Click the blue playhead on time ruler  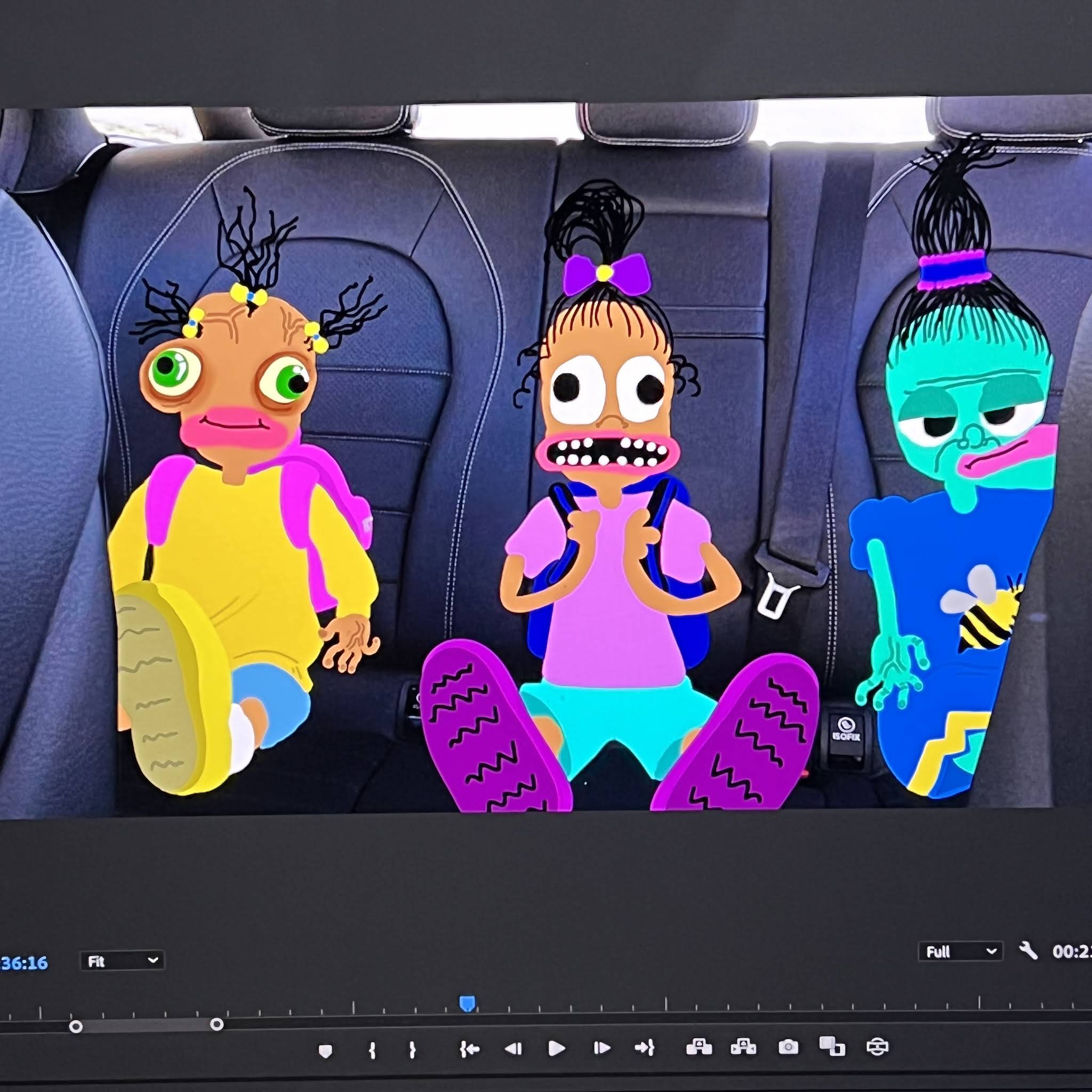(x=467, y=1003)
